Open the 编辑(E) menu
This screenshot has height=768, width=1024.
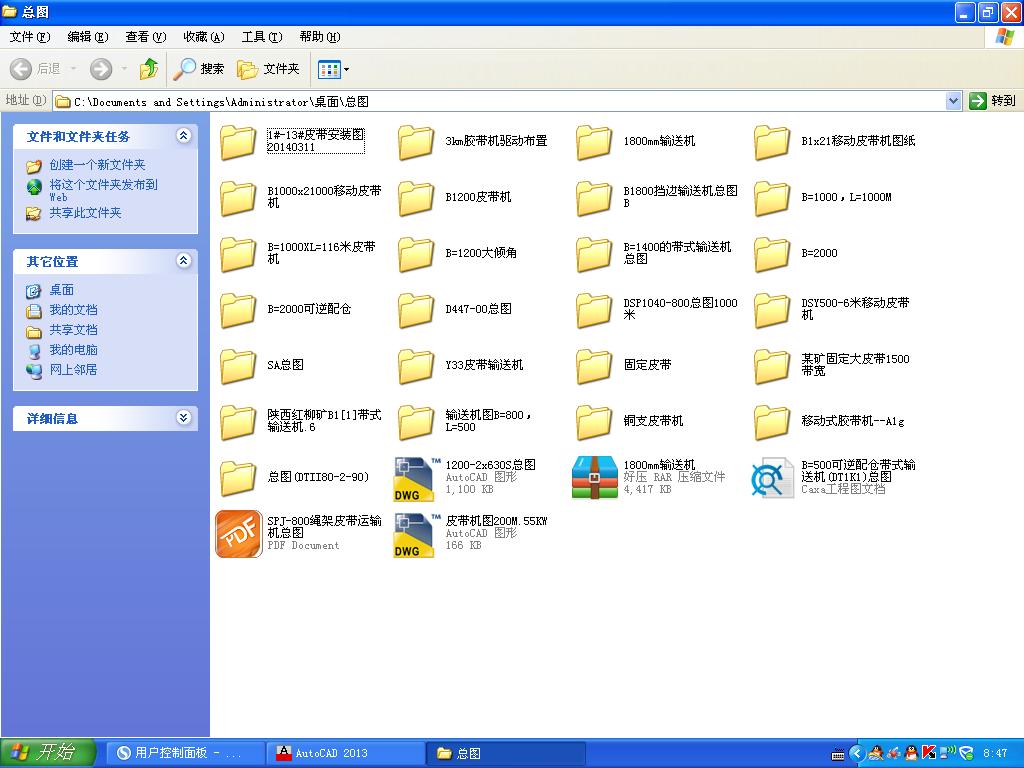point(88,37)
